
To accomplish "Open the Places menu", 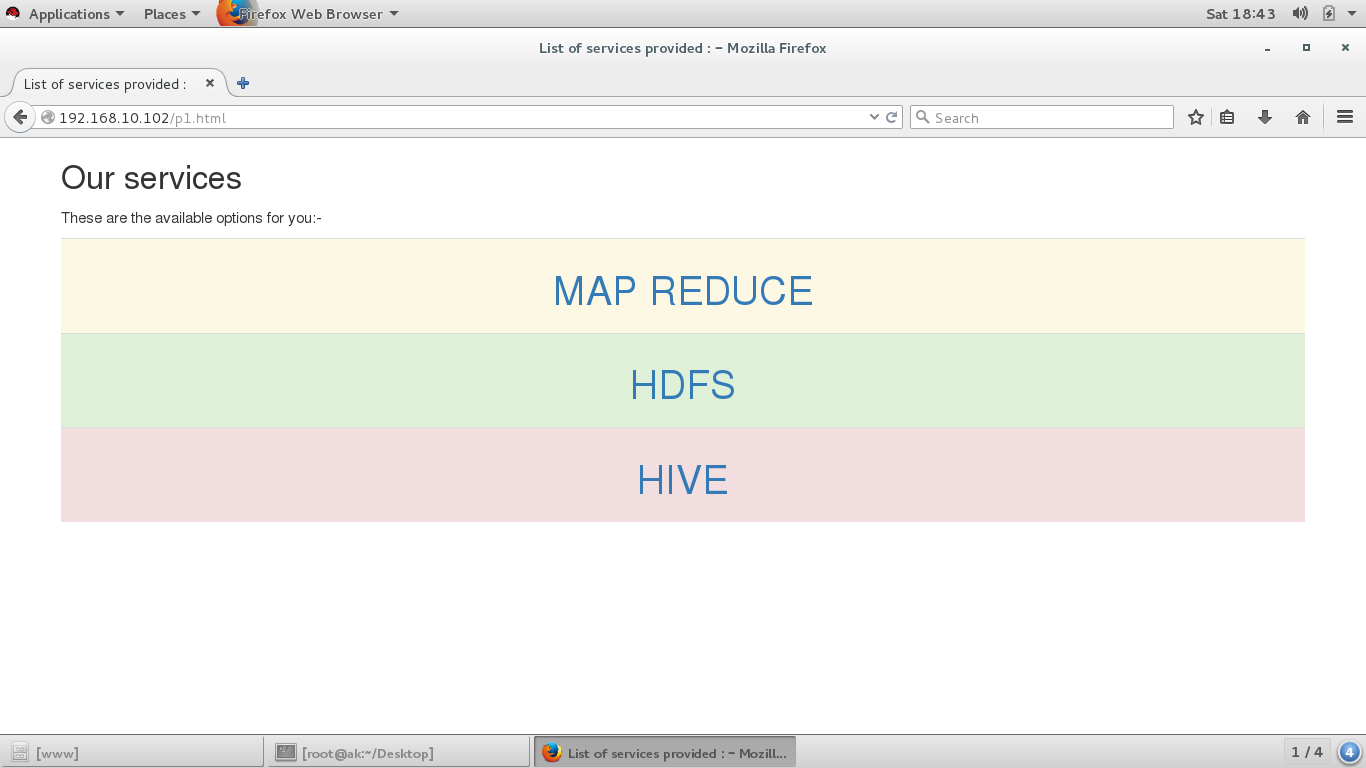I will point(172,14).
